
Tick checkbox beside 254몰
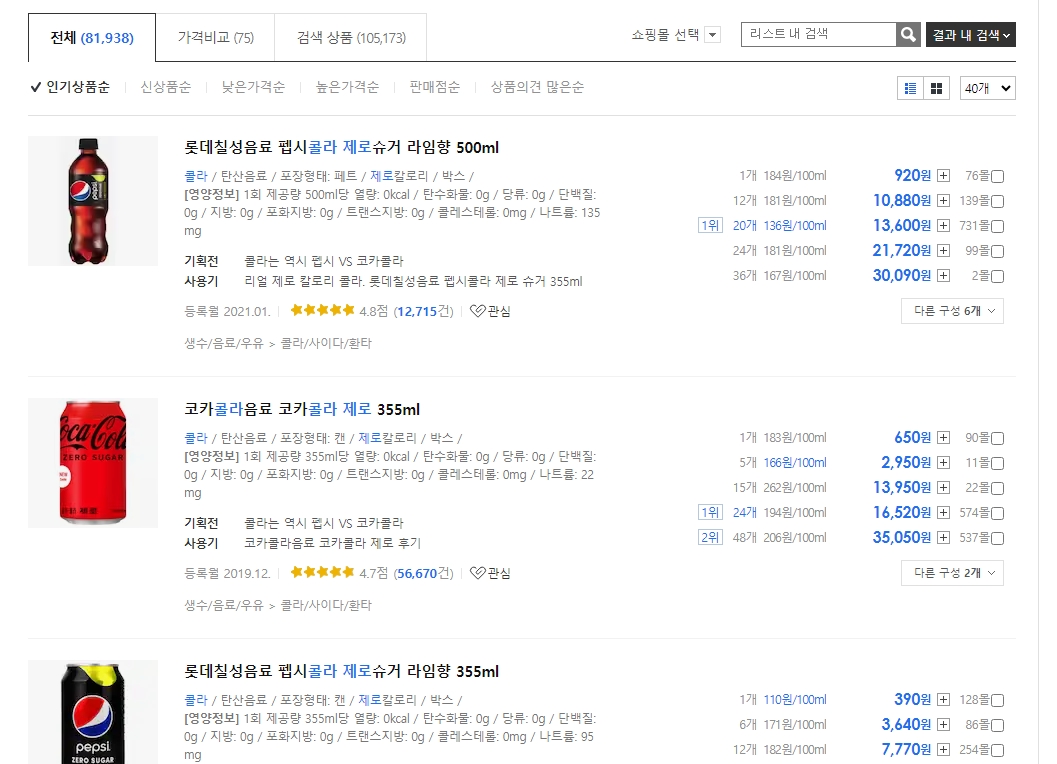(998, 751)
